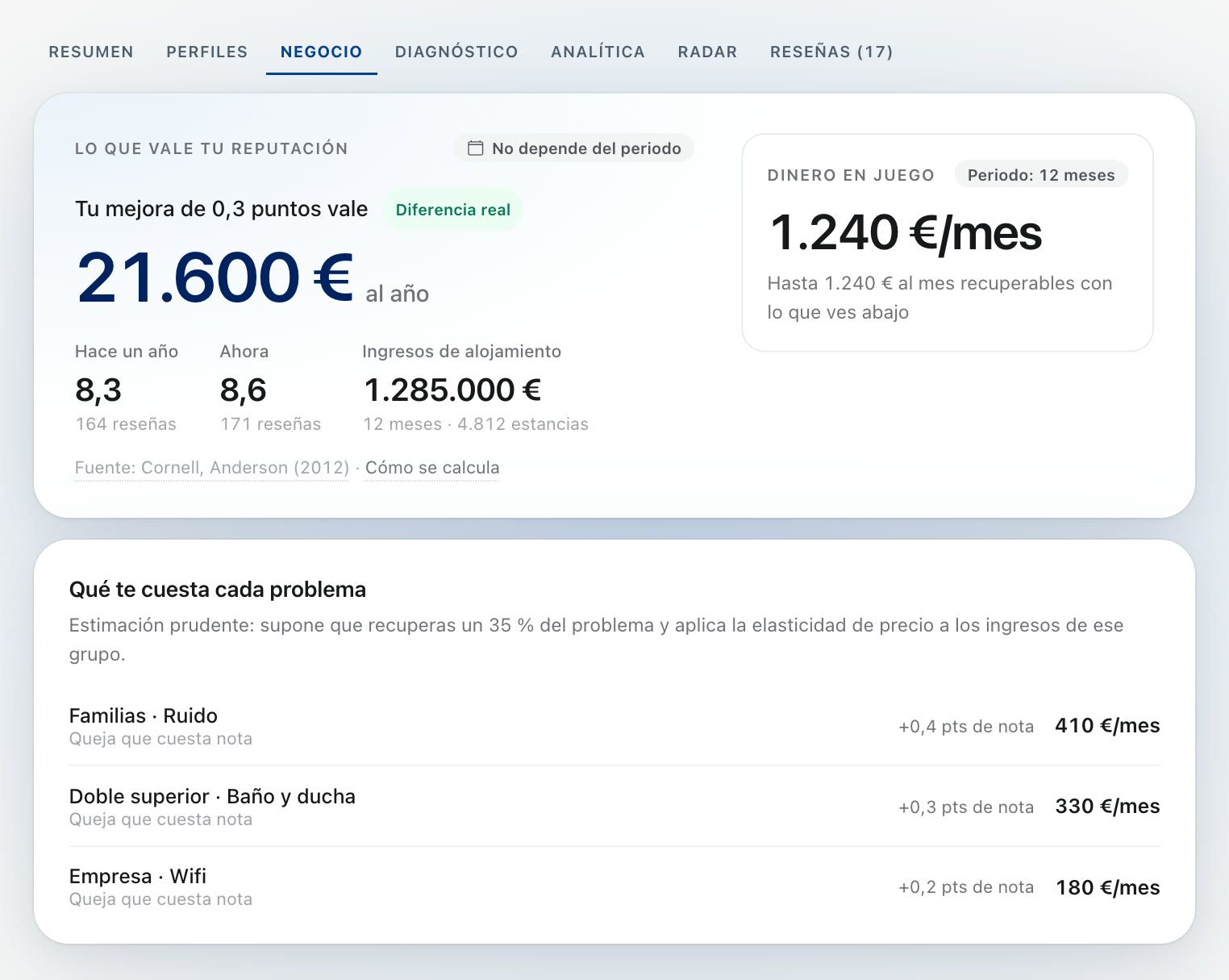
Task: Open the 'Cómo se calcula' link
Action: coord(432,468)
